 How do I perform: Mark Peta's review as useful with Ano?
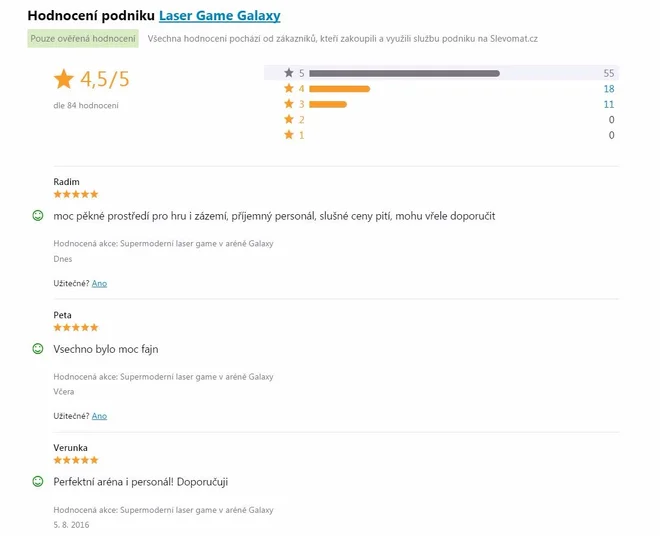pyautogui.click(x=99, y=416)
